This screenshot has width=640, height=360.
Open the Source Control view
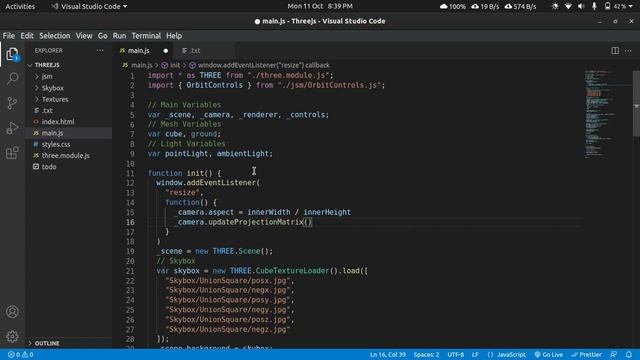12,103
